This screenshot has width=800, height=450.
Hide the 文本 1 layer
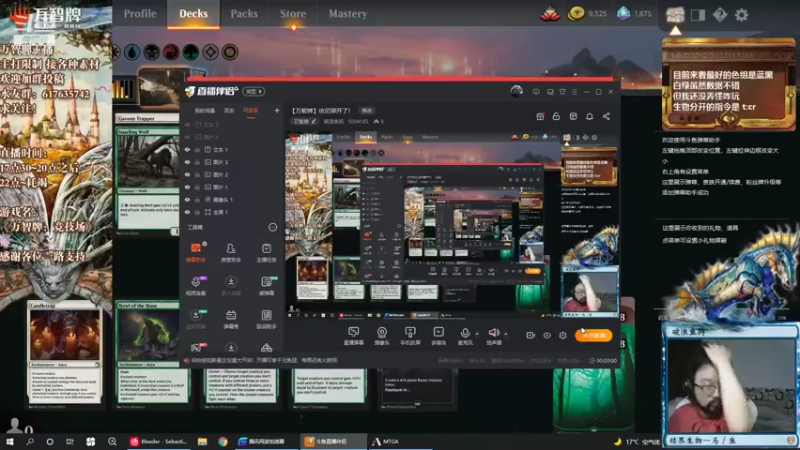[187, 150]
